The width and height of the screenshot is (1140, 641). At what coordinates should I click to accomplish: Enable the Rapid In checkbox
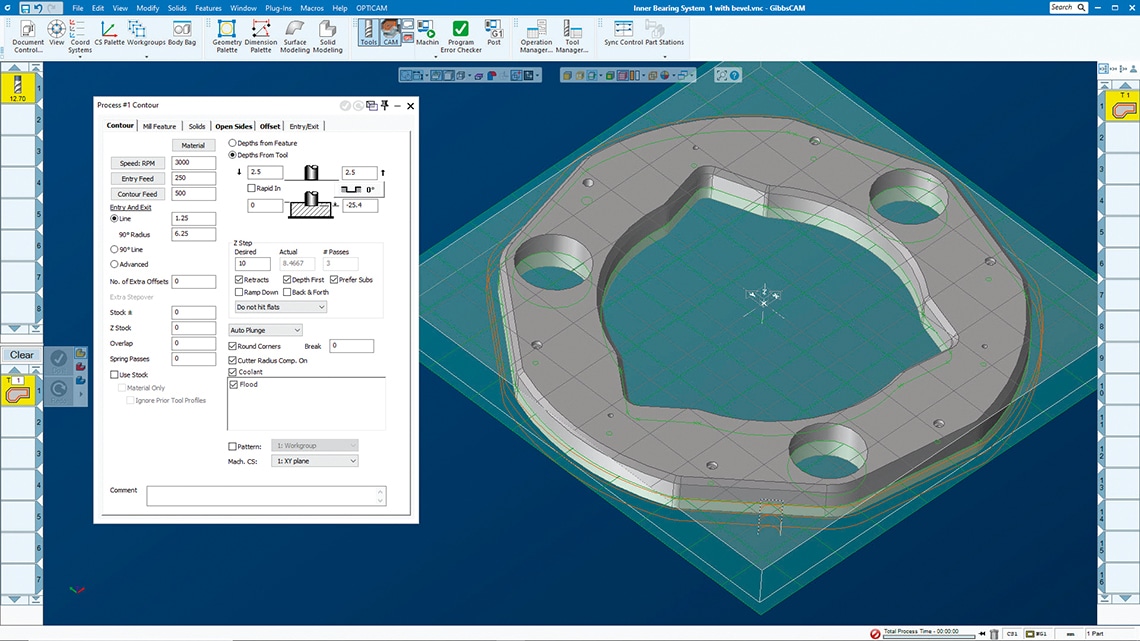pos(252,188)
